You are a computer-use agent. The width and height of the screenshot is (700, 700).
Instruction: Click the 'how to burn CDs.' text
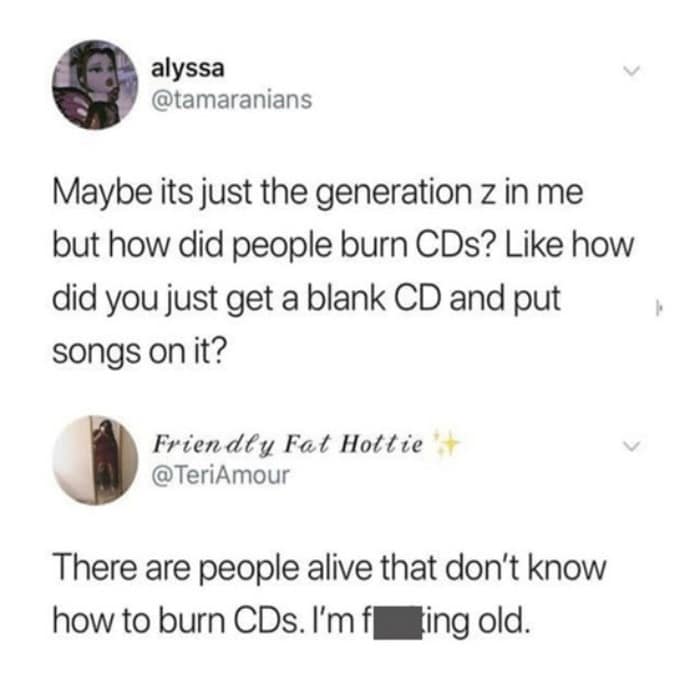[176, 621]
